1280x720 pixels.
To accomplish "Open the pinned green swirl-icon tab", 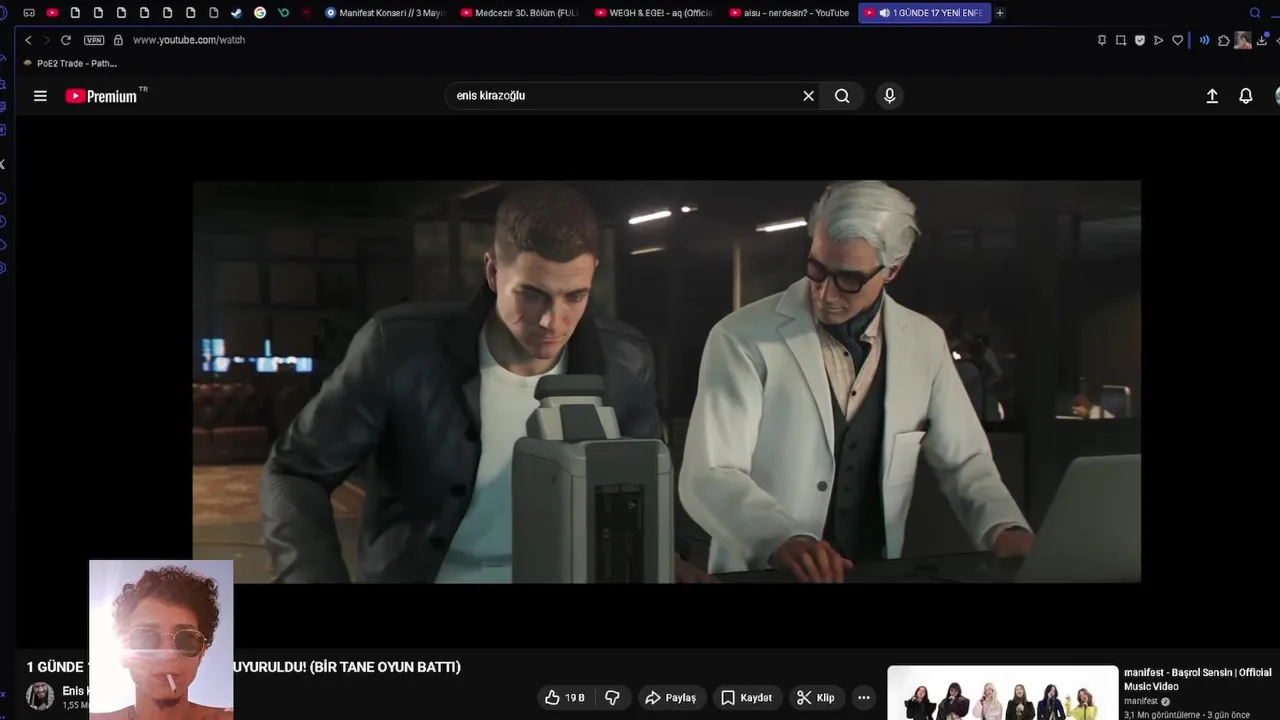I will 284,13.
